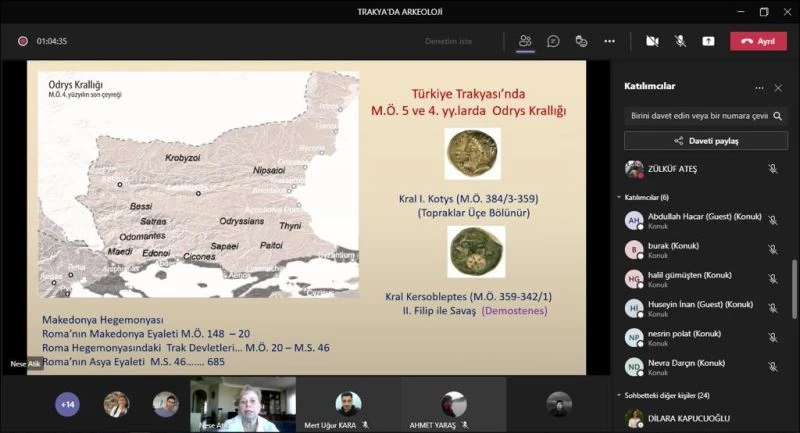This screenshot has height=433, width=800.
Task: Click the Daveti paylaş button
Action: 705,141
